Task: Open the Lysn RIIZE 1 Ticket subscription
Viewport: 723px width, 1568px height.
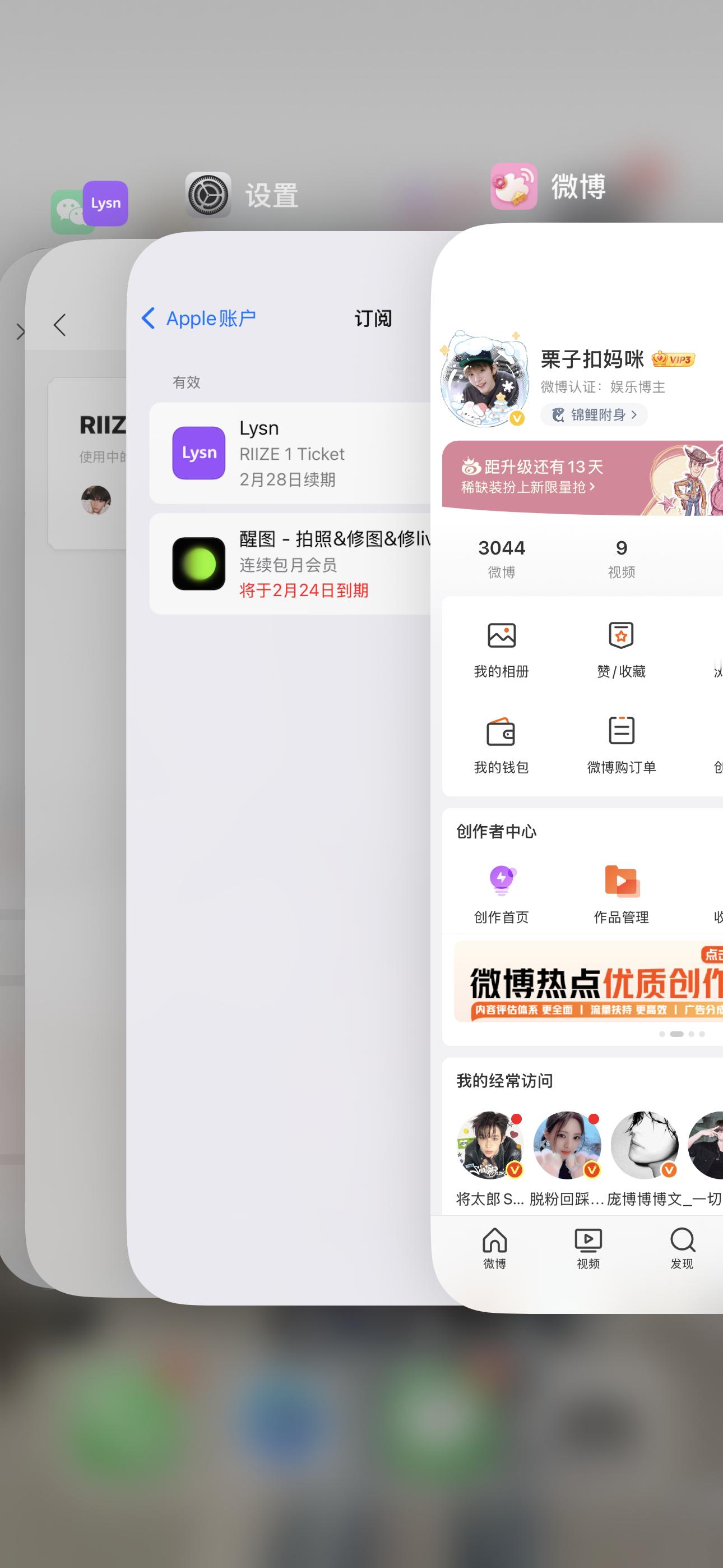Action: 291,453
